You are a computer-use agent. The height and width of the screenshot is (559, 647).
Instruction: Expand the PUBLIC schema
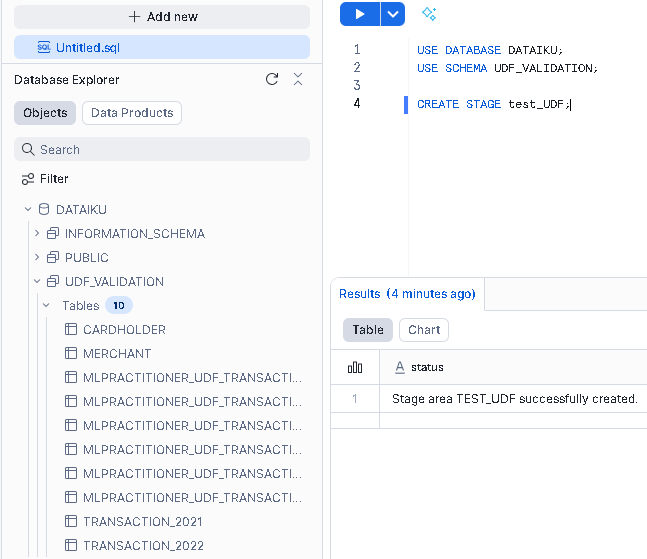pos(37,258)
